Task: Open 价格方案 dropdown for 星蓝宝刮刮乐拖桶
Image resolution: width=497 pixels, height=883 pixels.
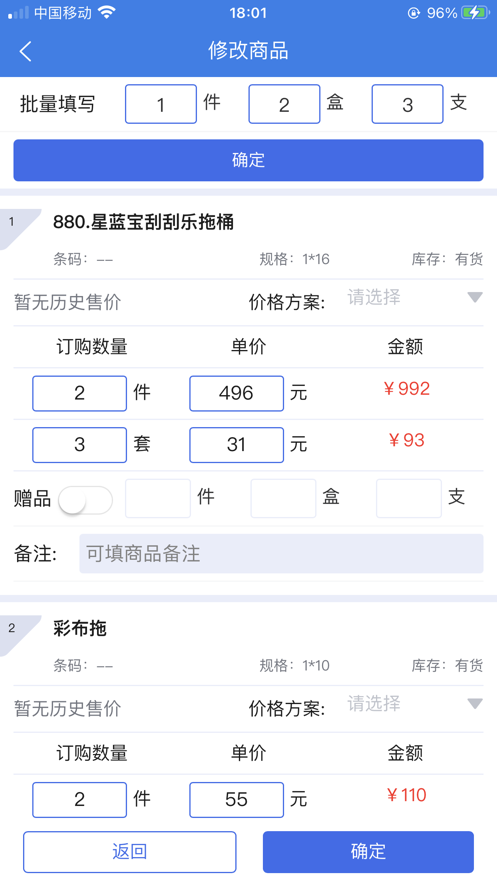Action: click(x=415, y=297)
